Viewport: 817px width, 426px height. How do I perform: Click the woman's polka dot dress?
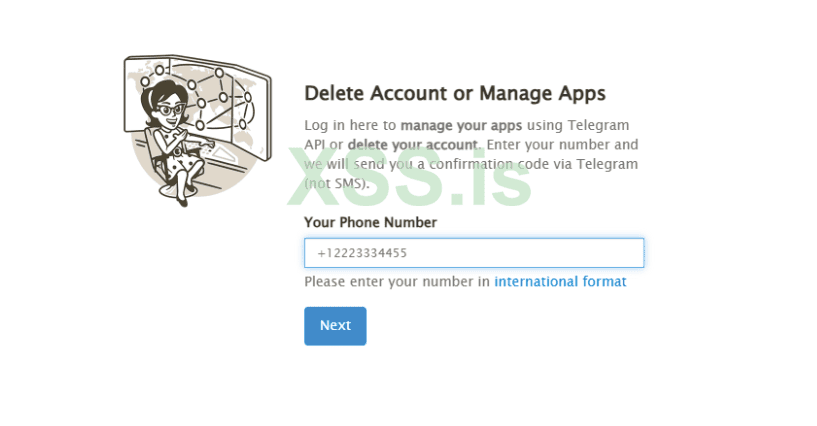pos(179,155)
